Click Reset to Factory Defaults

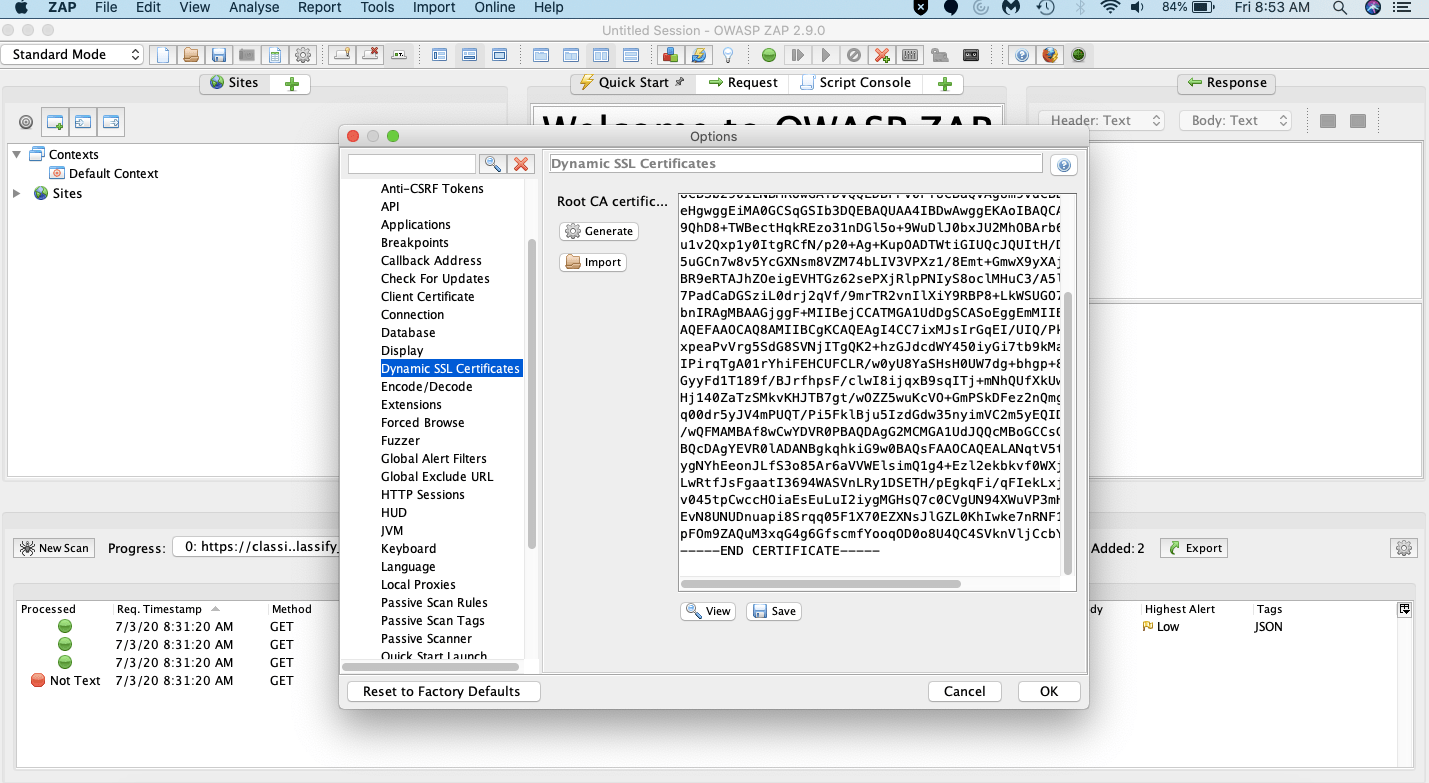(442, 691)
